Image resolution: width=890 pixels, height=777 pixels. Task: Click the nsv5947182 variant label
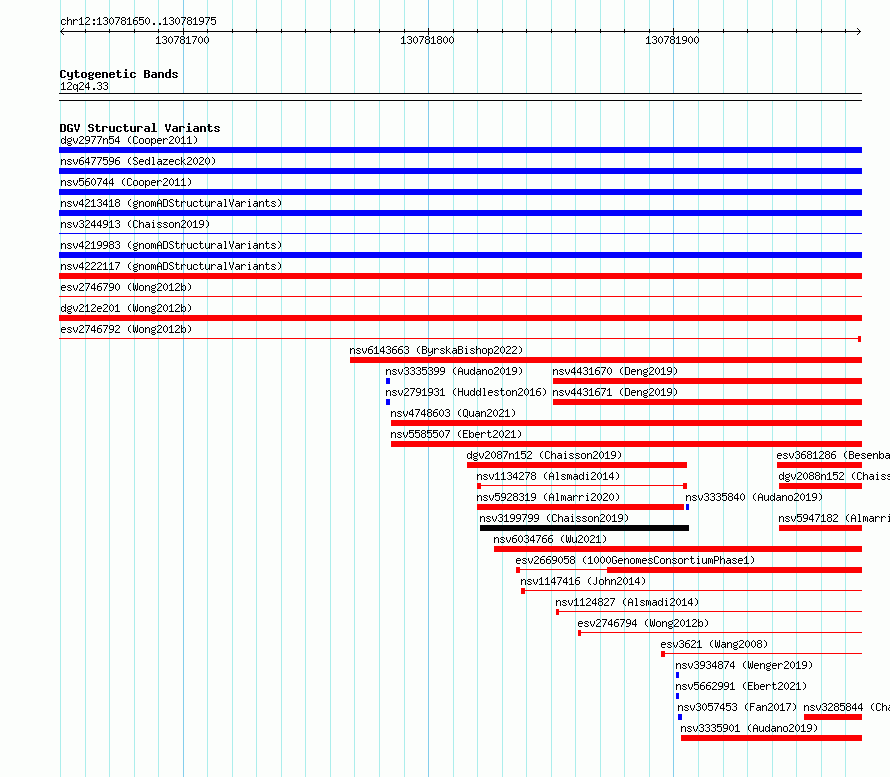[834, 518]
